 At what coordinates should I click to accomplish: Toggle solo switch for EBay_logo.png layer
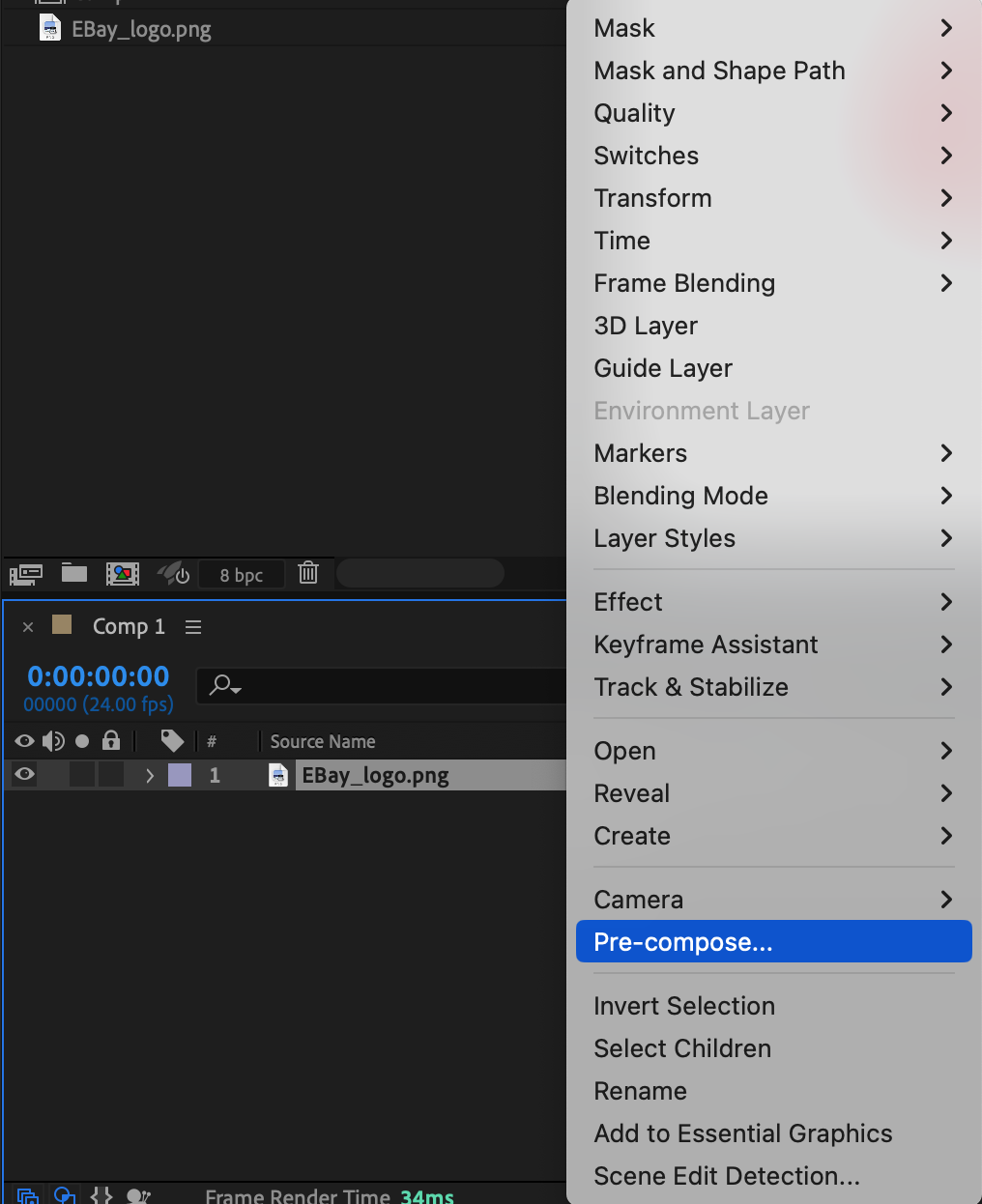[x=82, y=774]
